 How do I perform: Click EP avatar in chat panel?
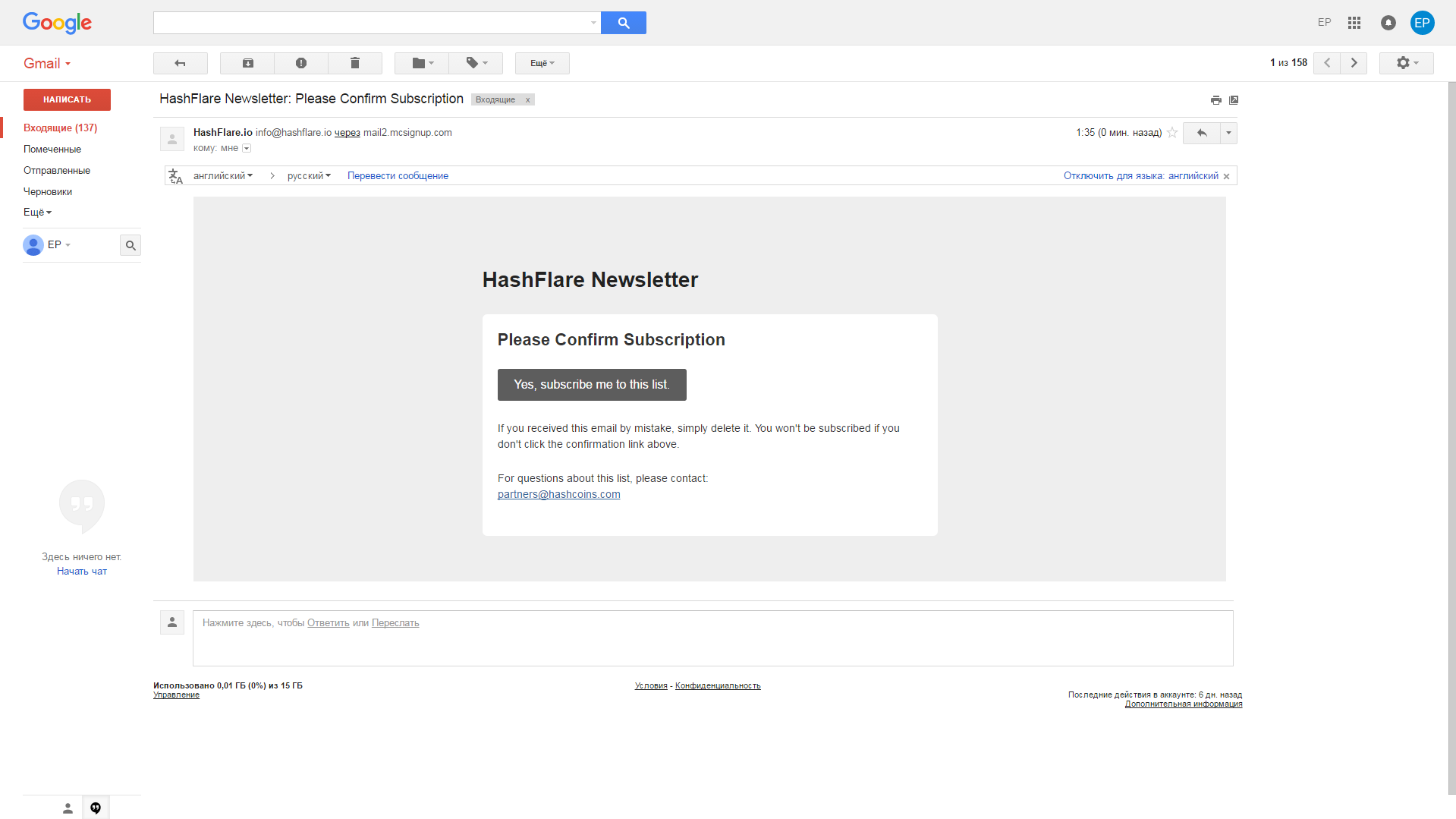pos(33,245)
